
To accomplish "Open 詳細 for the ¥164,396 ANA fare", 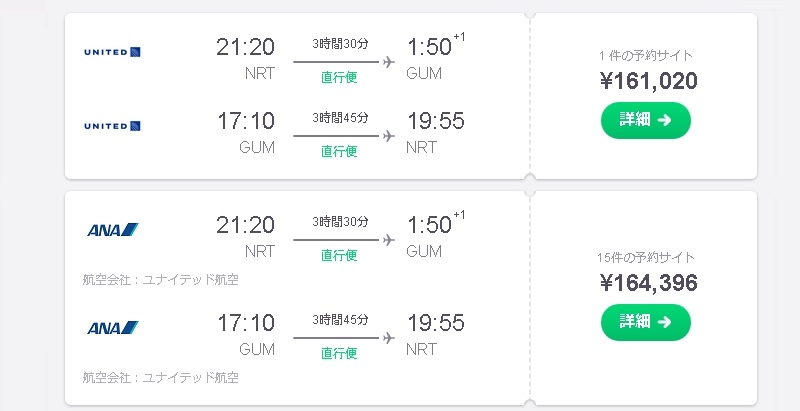I will click(x=645, y=321).
